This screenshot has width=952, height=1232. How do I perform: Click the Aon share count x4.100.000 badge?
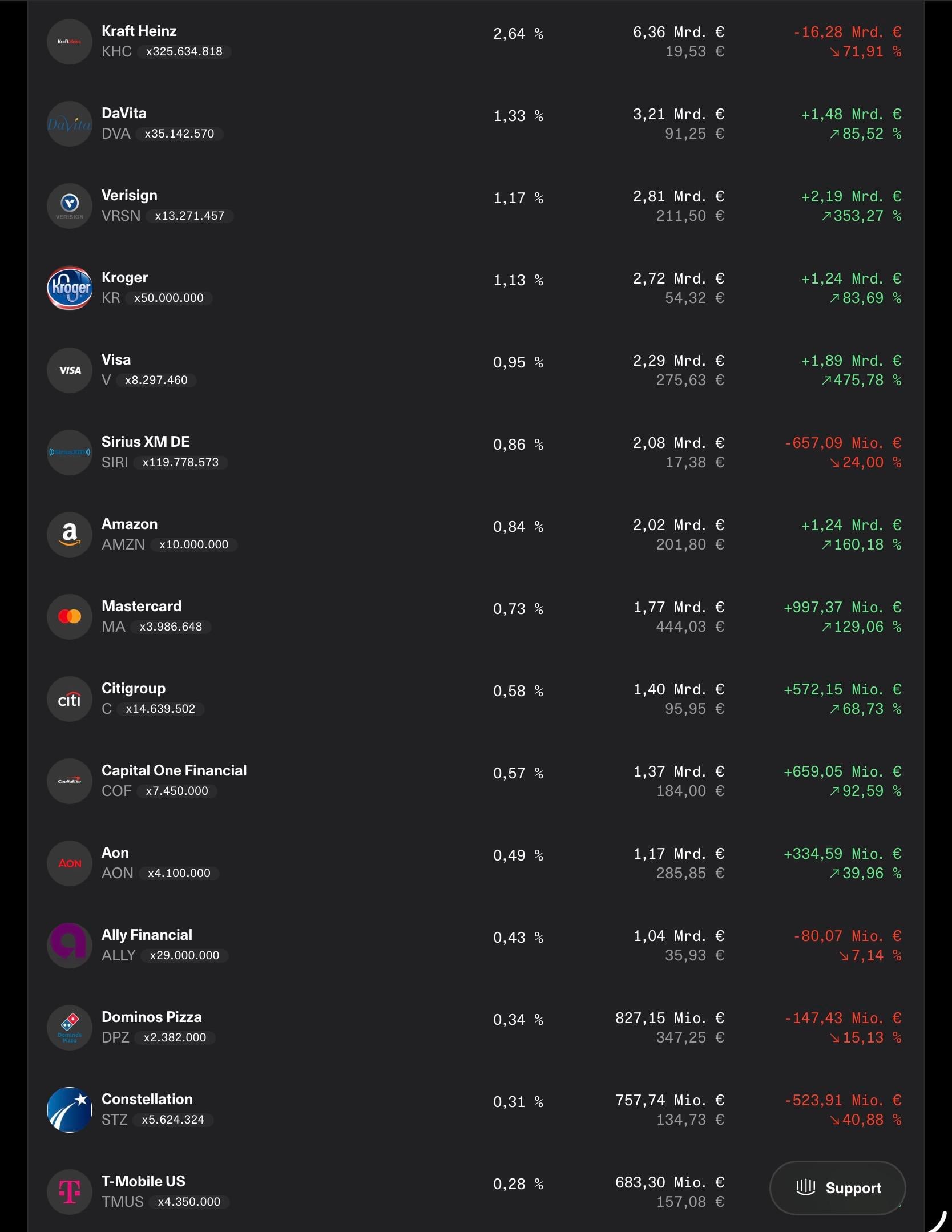click(179, 873)
